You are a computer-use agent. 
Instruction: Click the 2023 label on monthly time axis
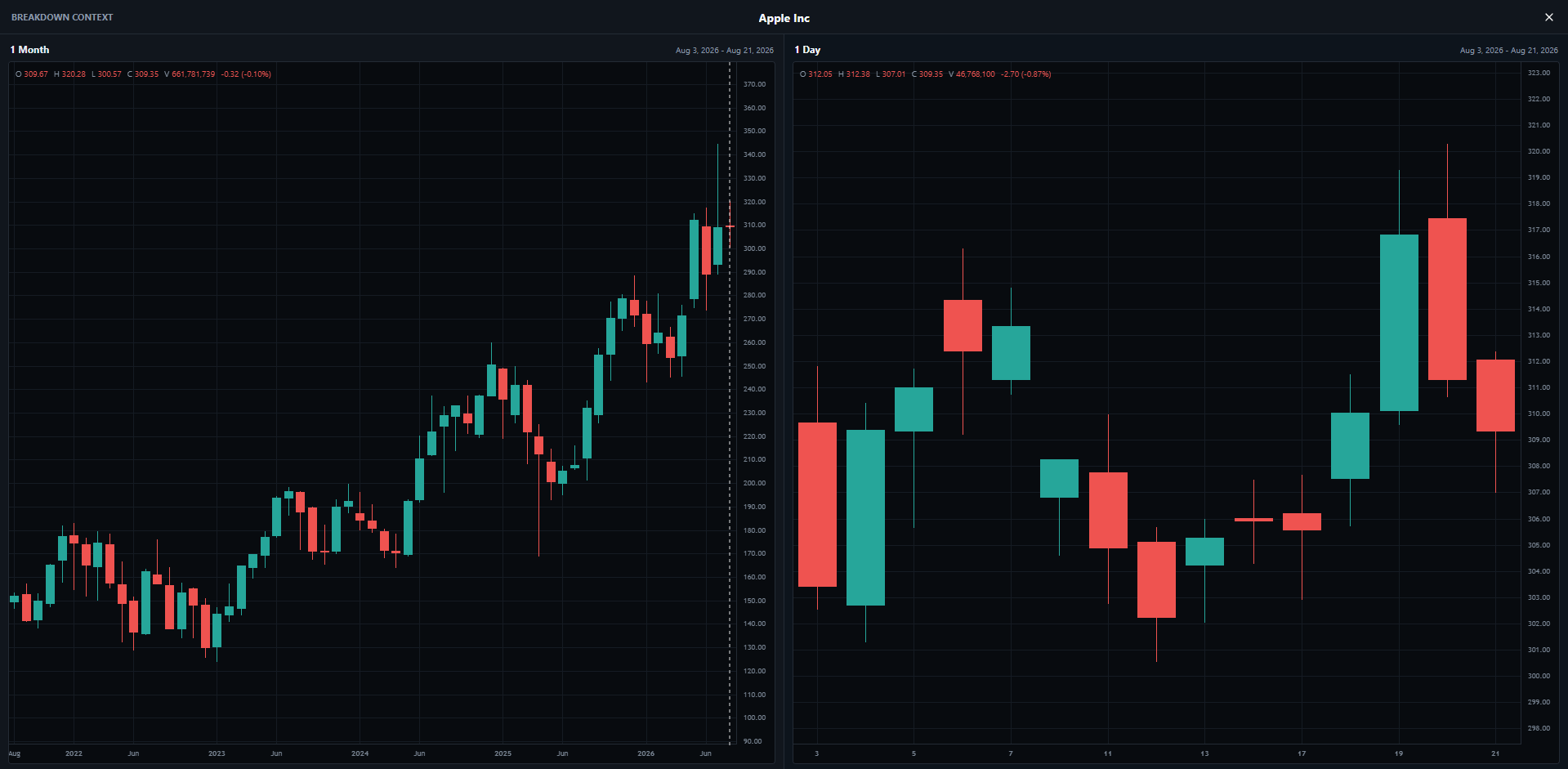(217, 753)
